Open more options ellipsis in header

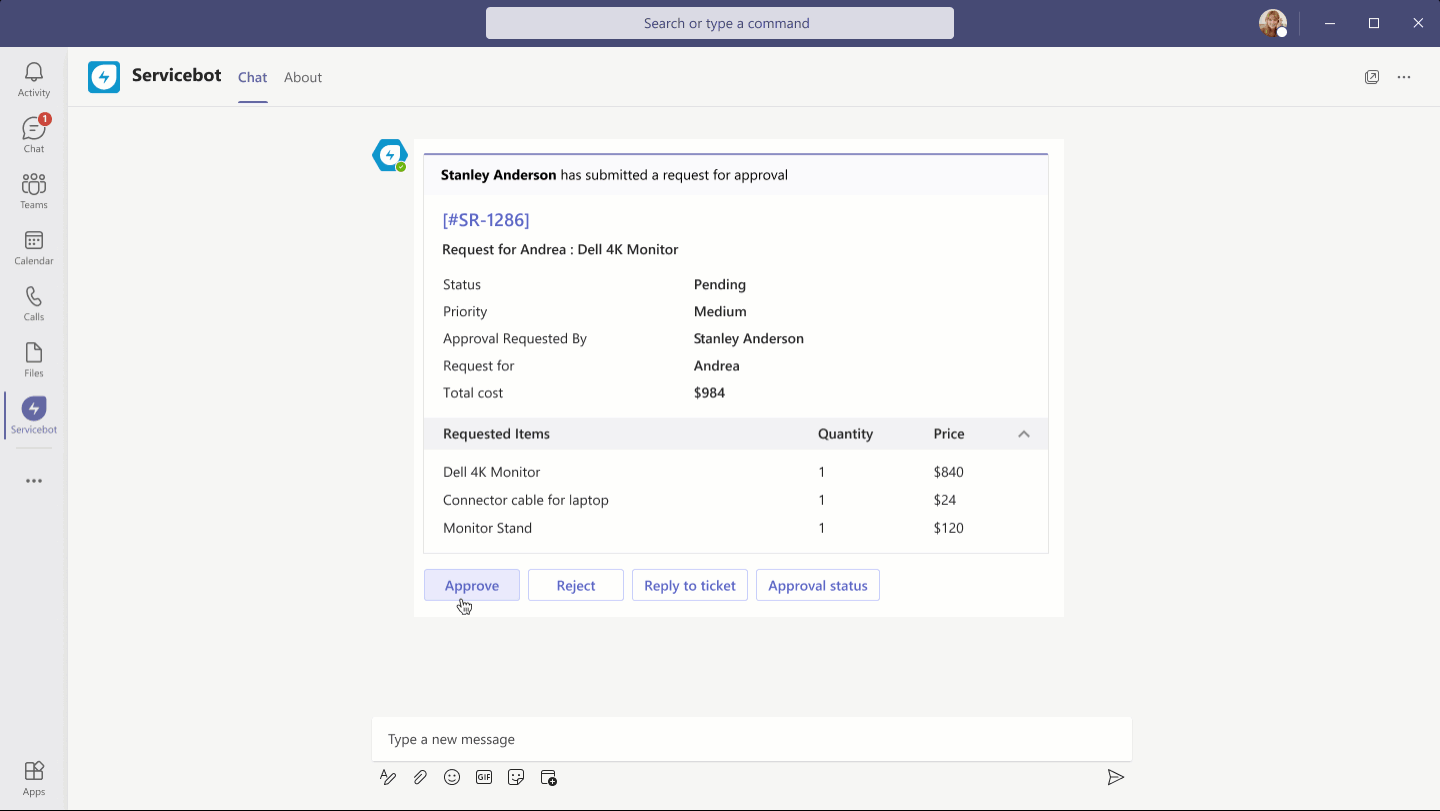(1404, 77)
